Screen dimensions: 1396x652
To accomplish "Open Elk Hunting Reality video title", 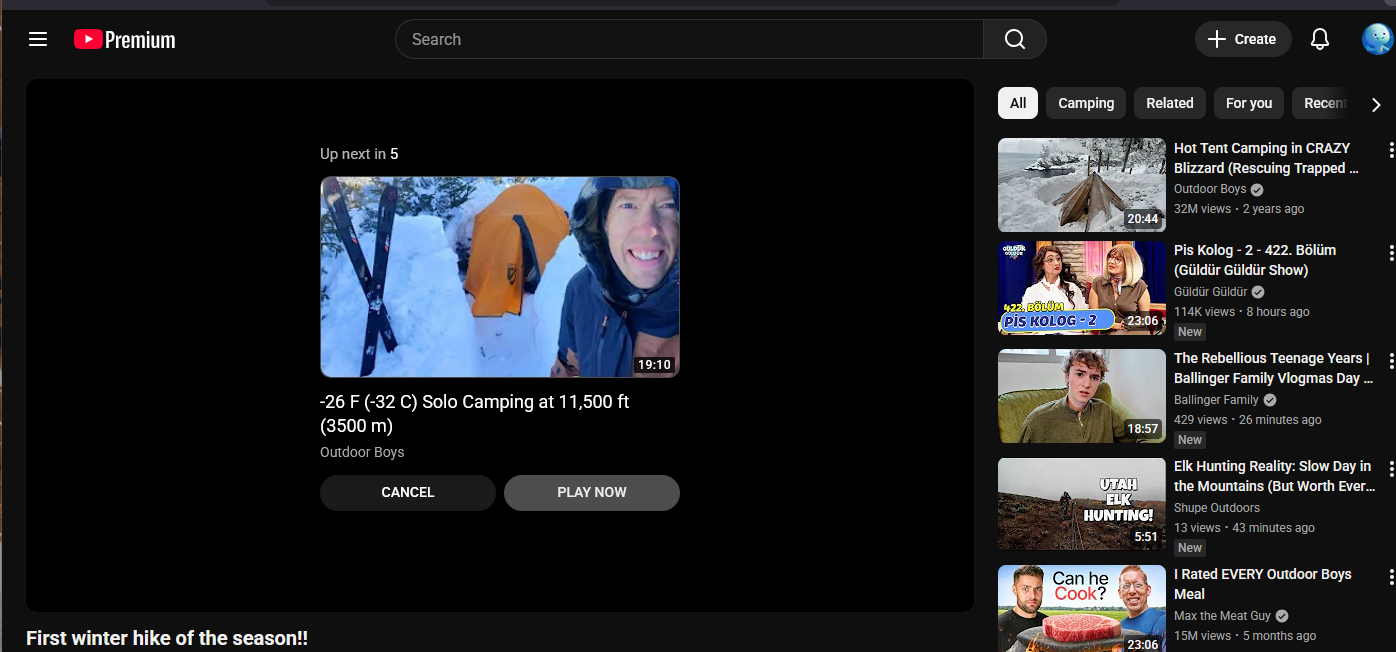I will (x=1274, y=476).
